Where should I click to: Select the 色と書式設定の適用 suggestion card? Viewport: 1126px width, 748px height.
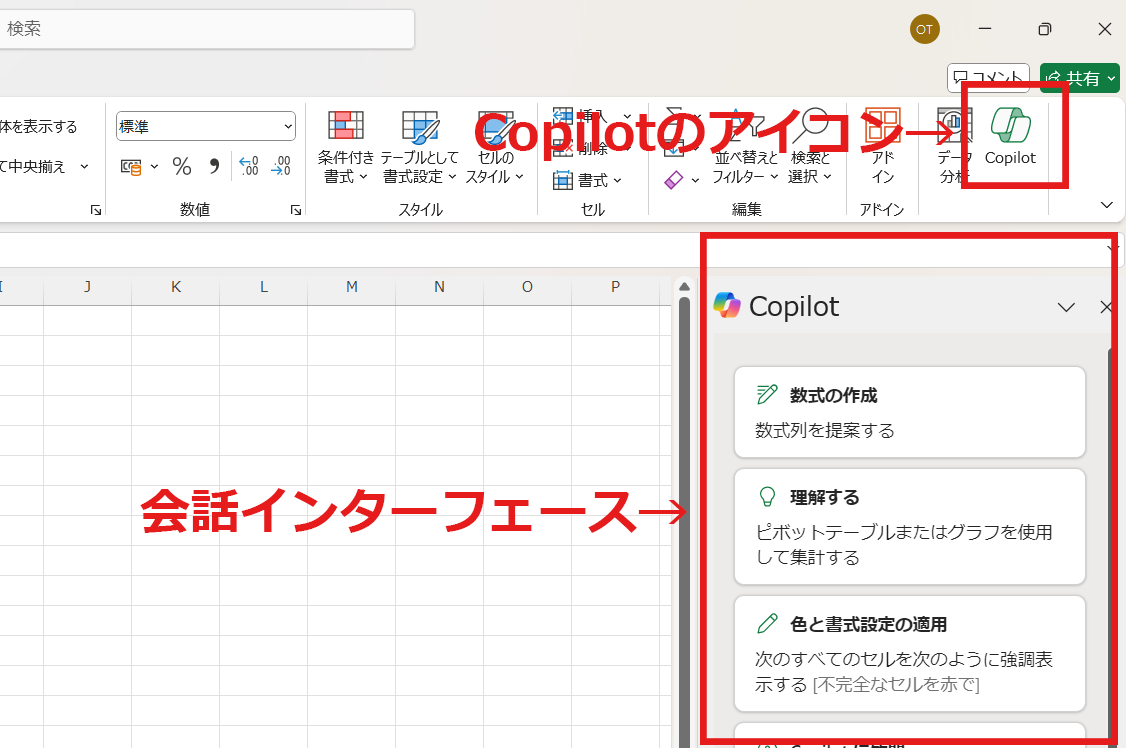click(909, 653)
